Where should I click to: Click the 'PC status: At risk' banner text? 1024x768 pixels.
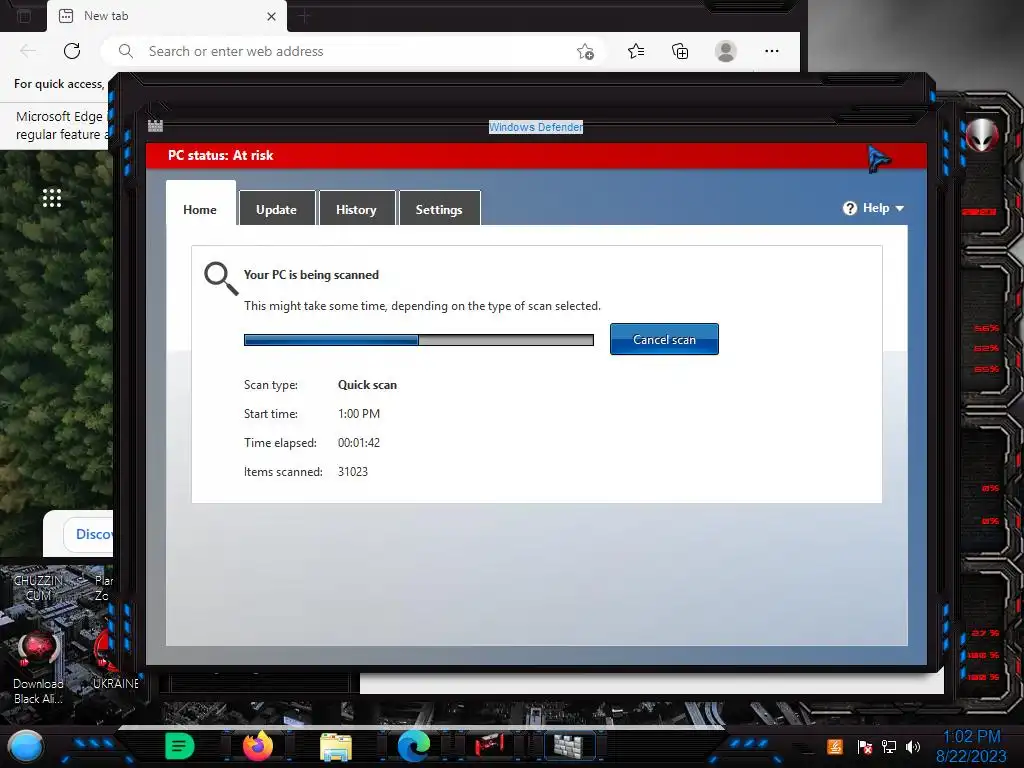pos(221,155)
